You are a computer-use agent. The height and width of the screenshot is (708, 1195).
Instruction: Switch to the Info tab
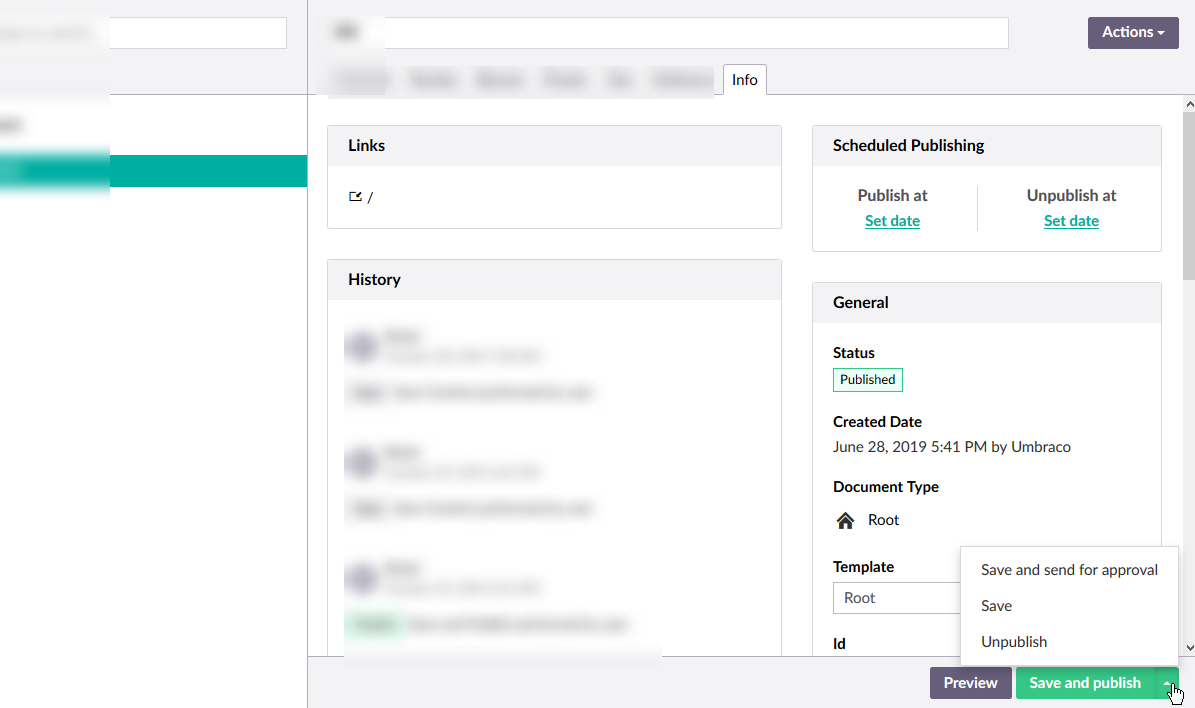click(x=744, y=79)
